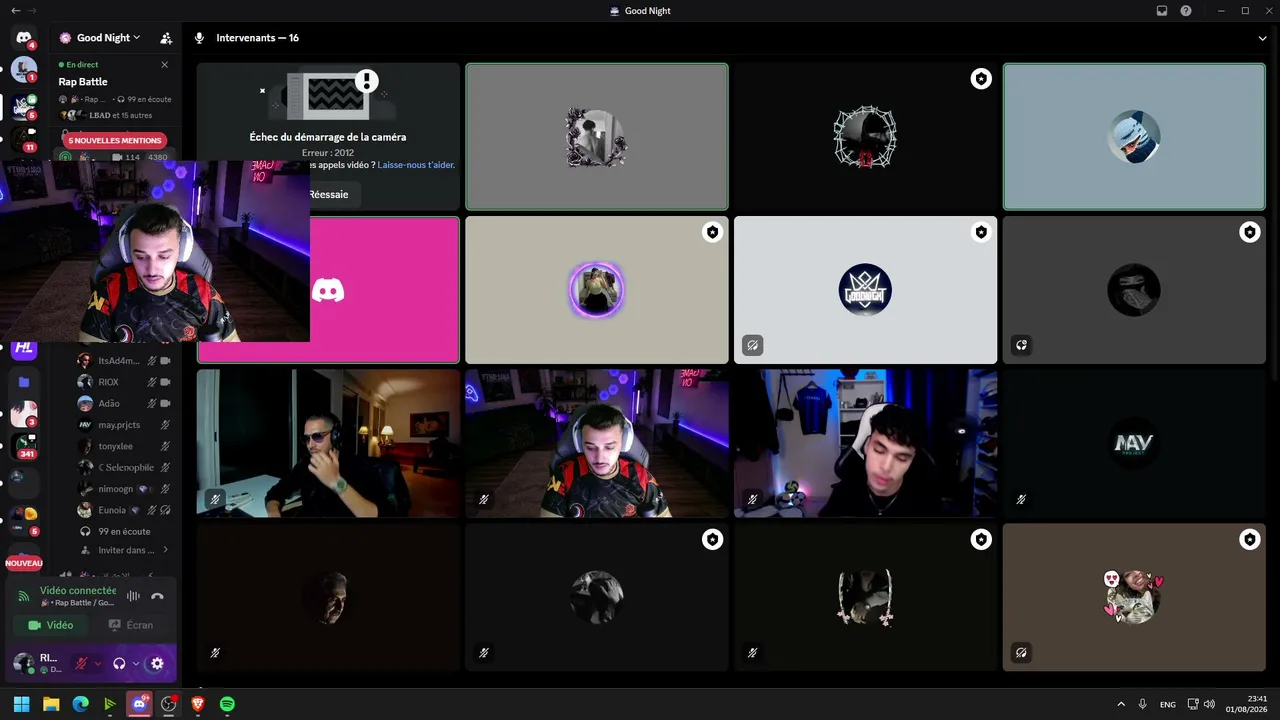Open taskbar volume control
Screen dimensions: 1280x720
tap(1209, 704)
